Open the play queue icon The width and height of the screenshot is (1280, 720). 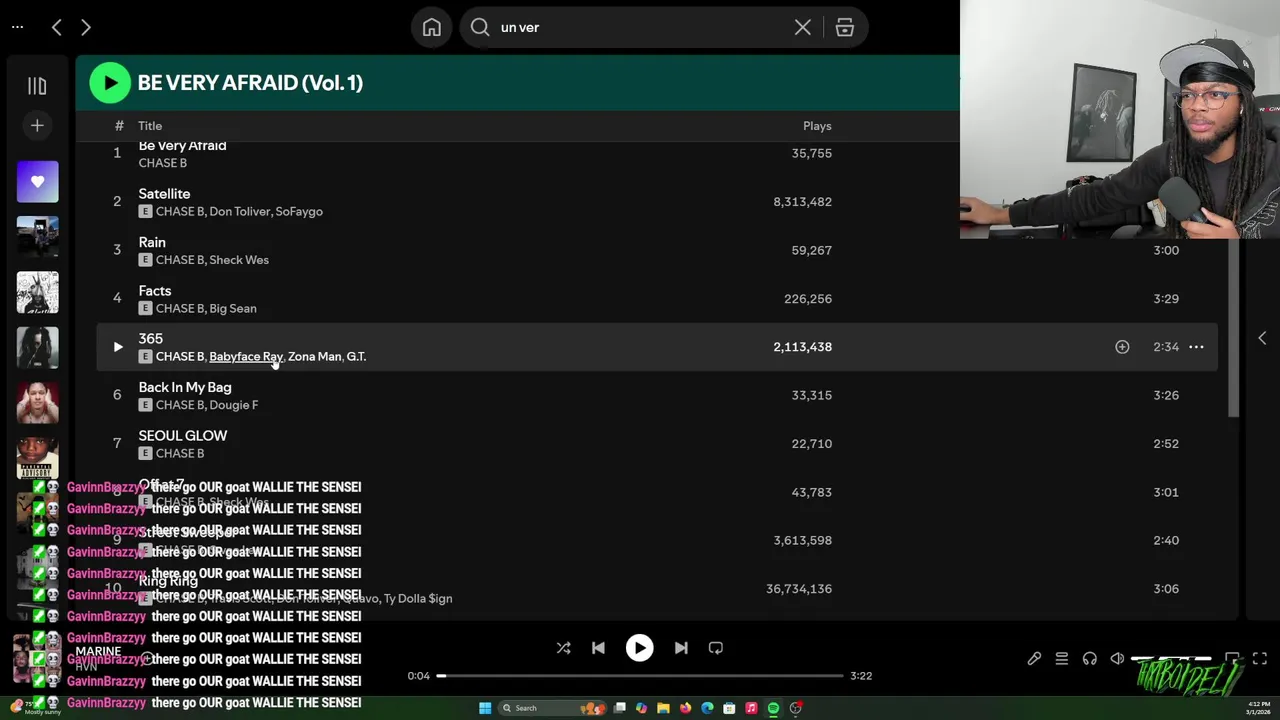(x=1061, y=659)
